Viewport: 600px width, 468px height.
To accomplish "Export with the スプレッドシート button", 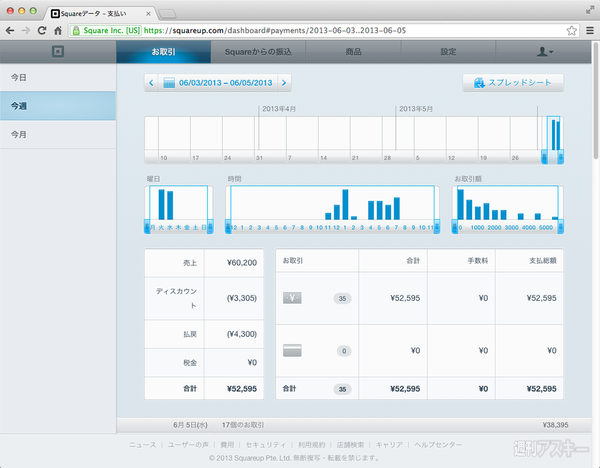I will tap(513, 83).
